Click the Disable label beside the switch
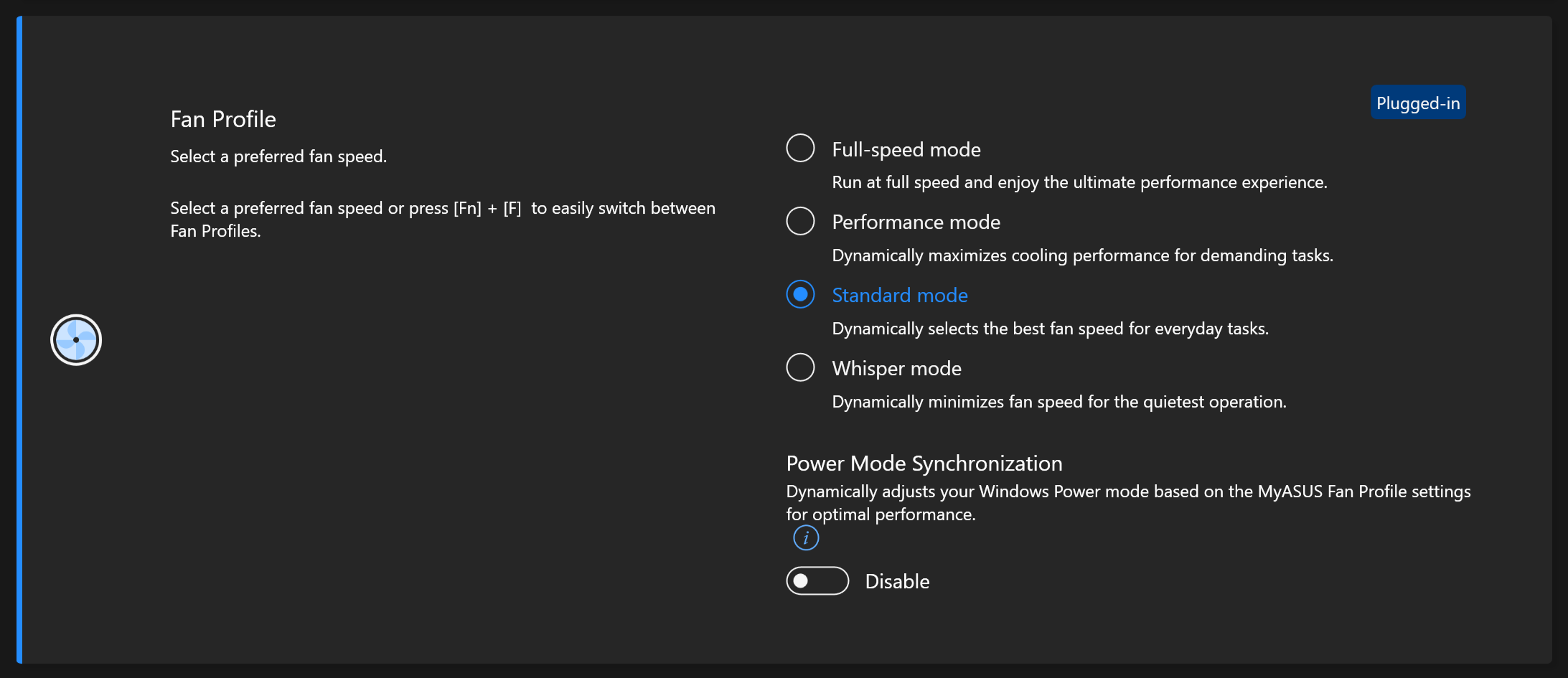 click(897, 581)
